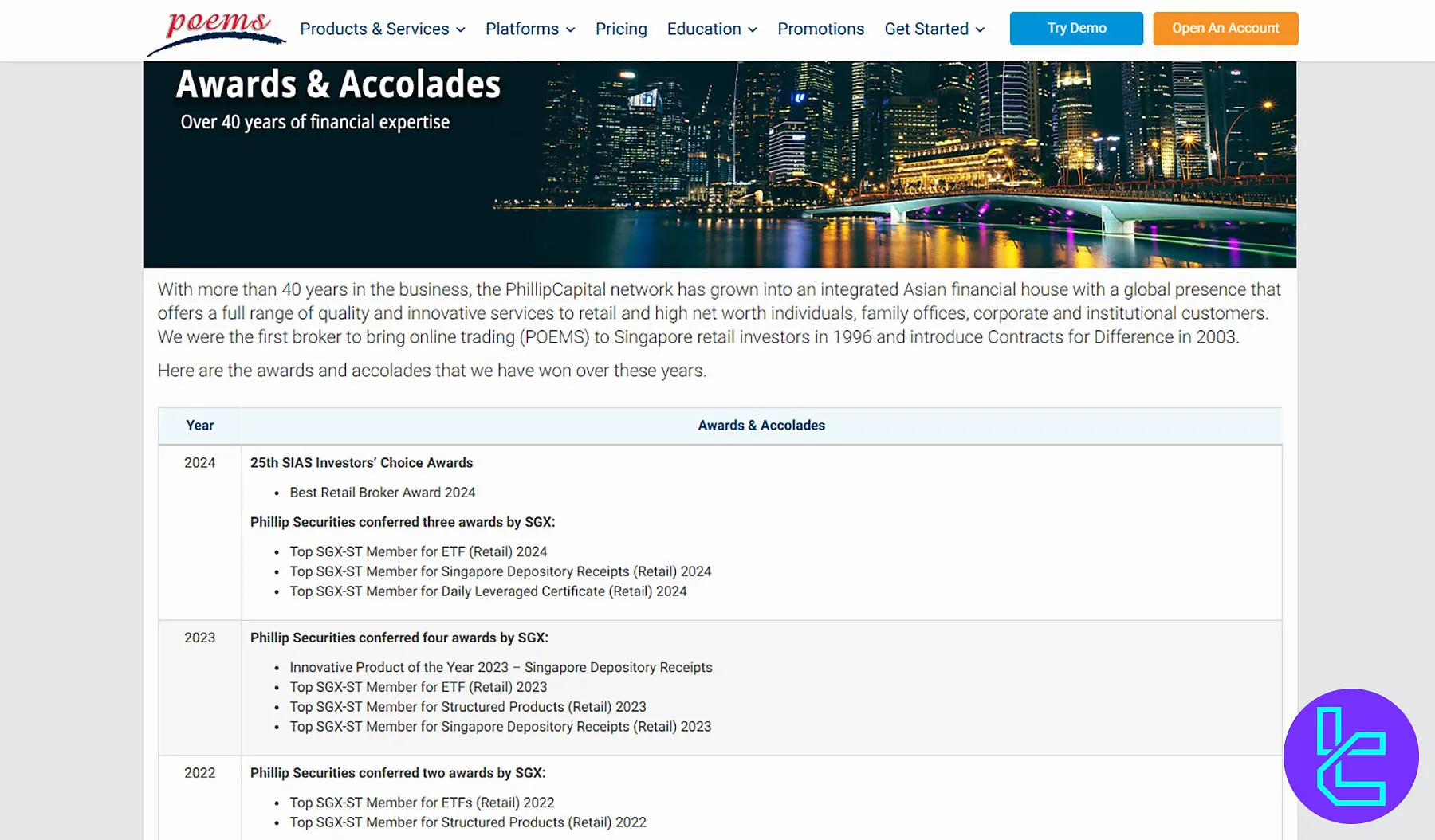This screenshot has height=840, width=1435.
Task: Click 'Structured Products (Retail) 2023' item
Action: tap(468, 707)
